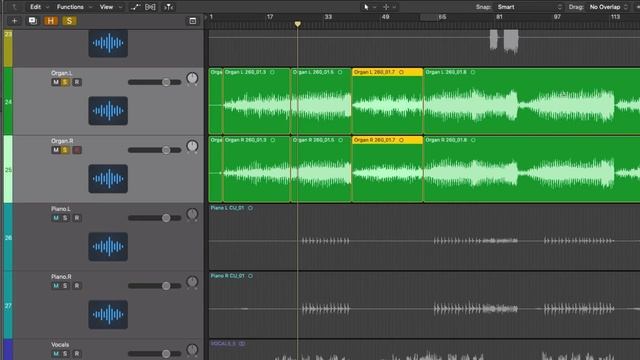Solo the Piano.L track
640x360 pixels.
(x=65, y=218)
